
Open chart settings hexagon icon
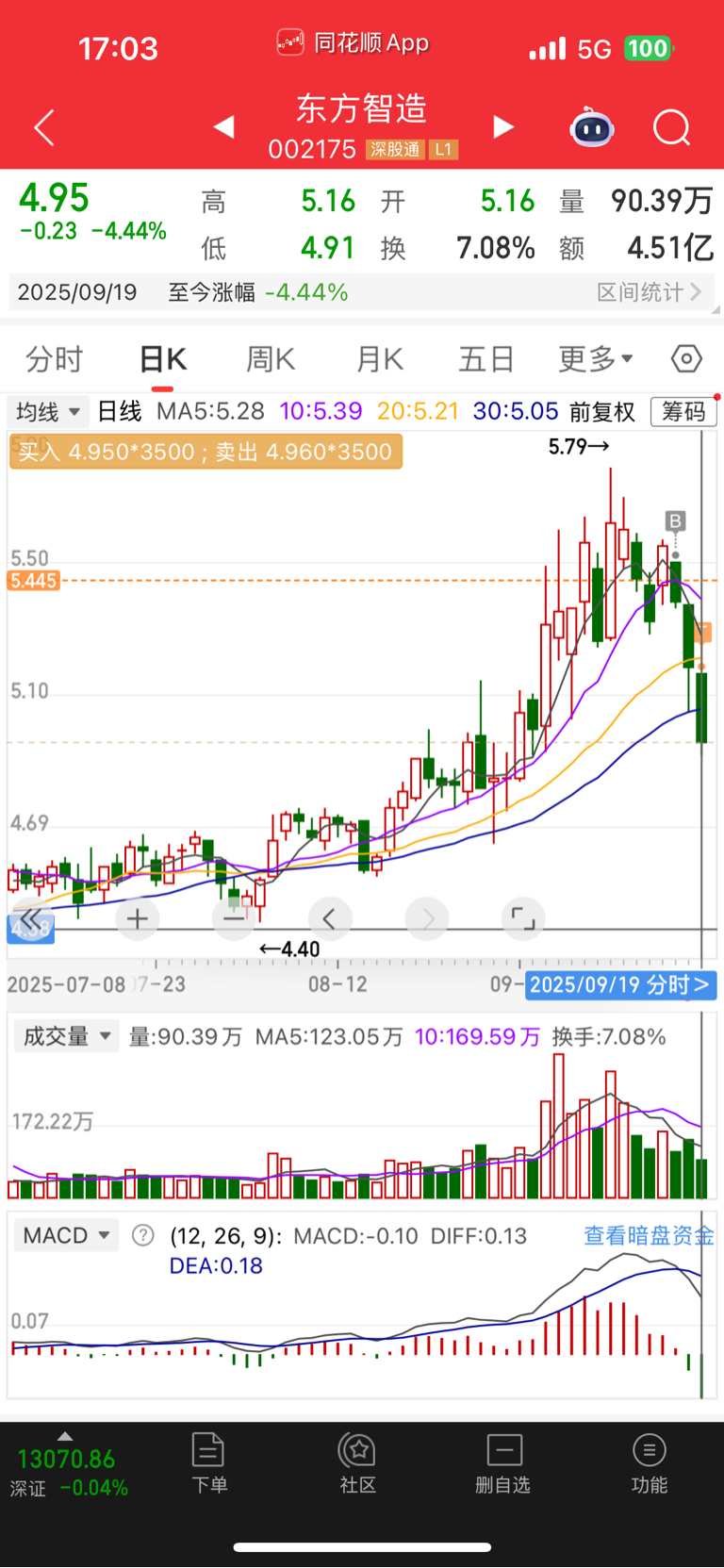tap(686, 359)
